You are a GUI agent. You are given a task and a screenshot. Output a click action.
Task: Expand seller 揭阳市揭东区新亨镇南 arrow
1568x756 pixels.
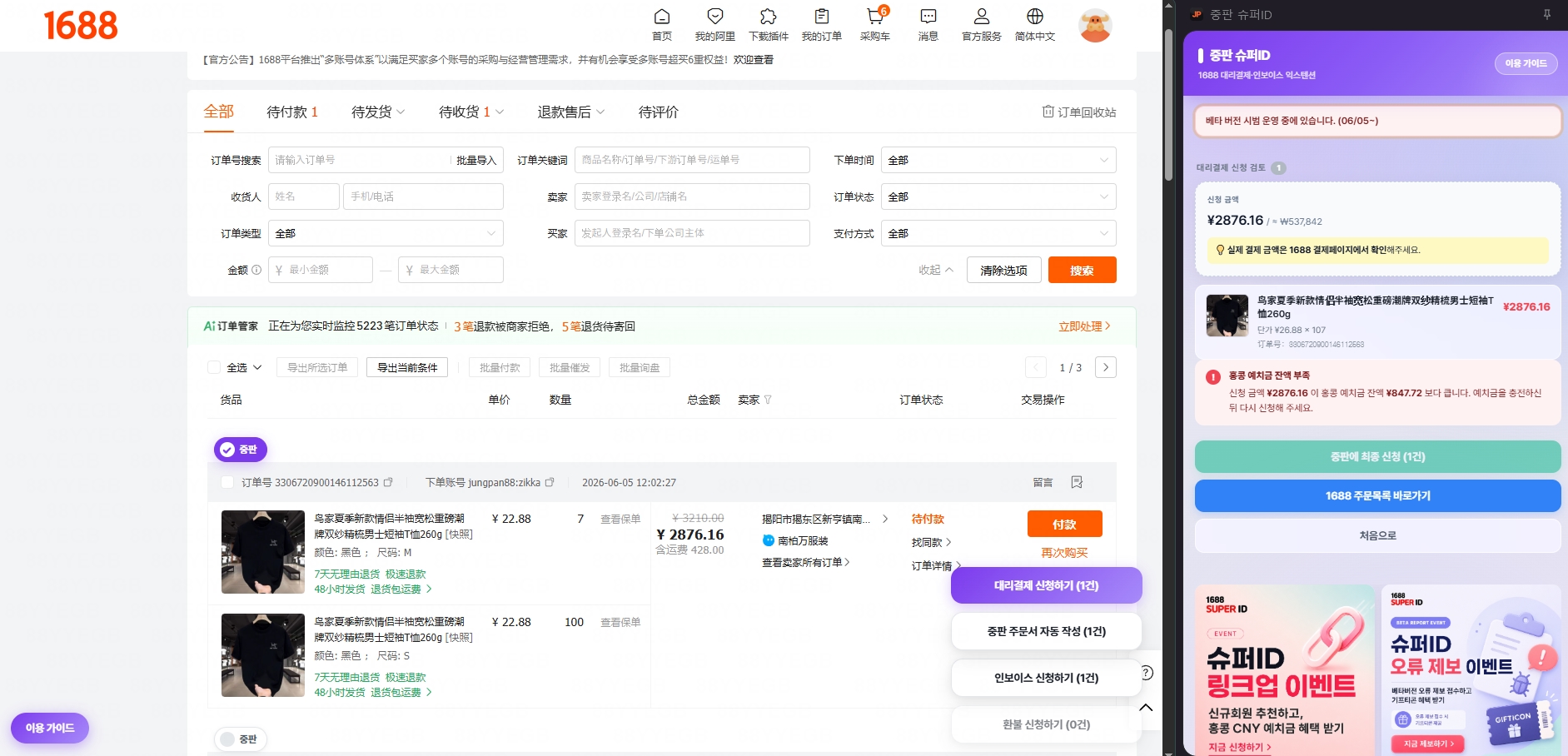[884, 519]
